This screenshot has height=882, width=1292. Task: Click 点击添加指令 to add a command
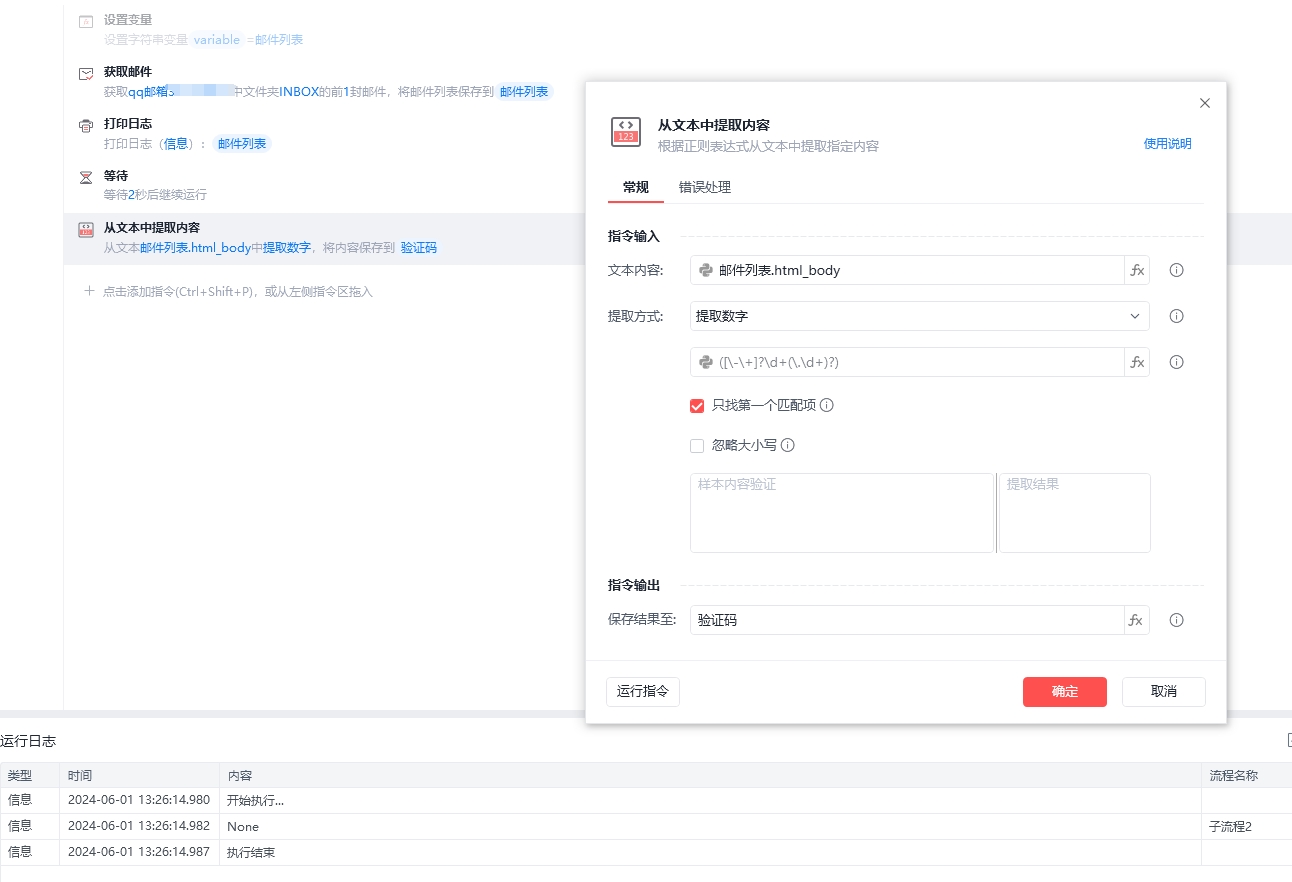point(238,292)
